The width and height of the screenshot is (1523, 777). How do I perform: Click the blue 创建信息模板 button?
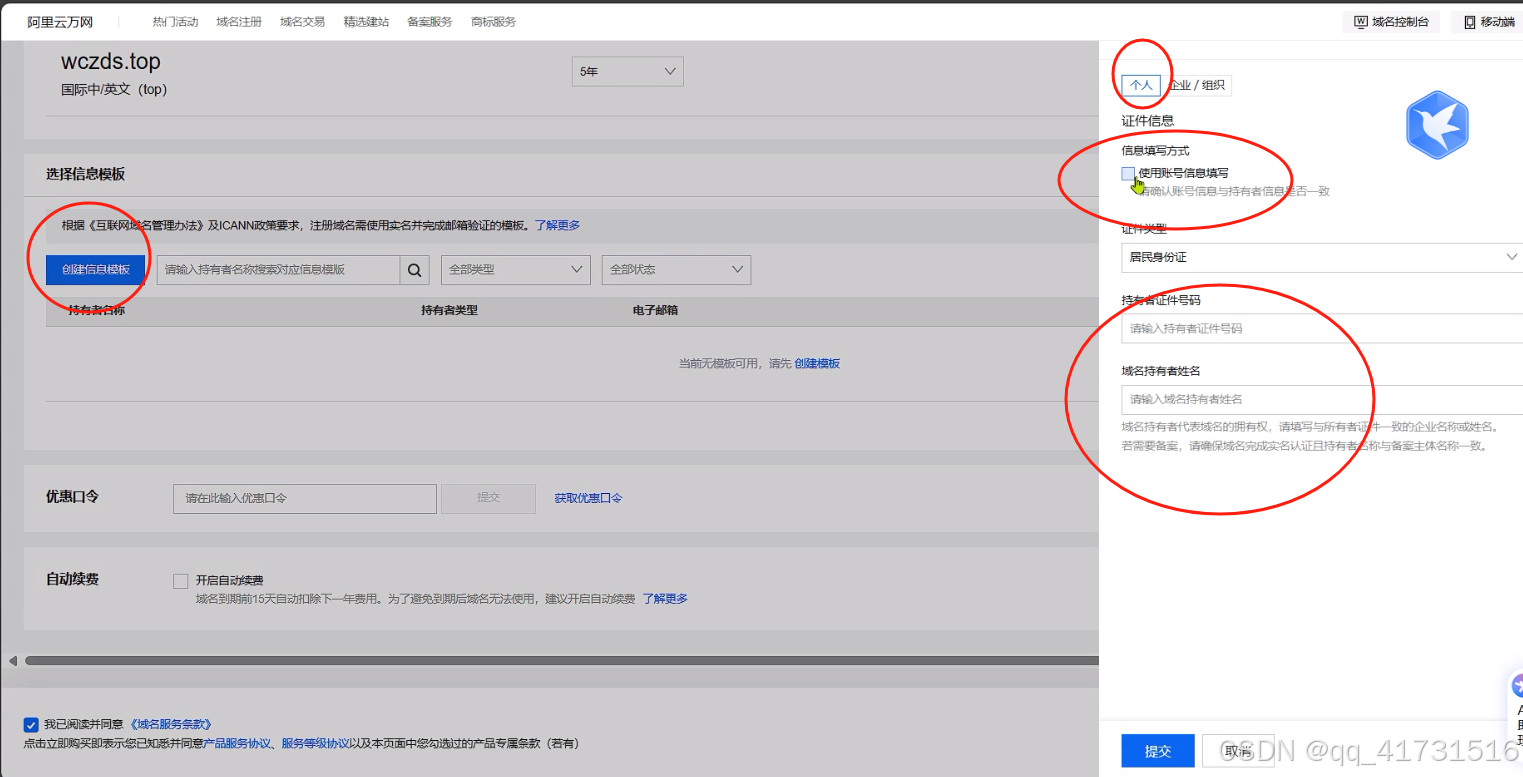click(96, 270)
